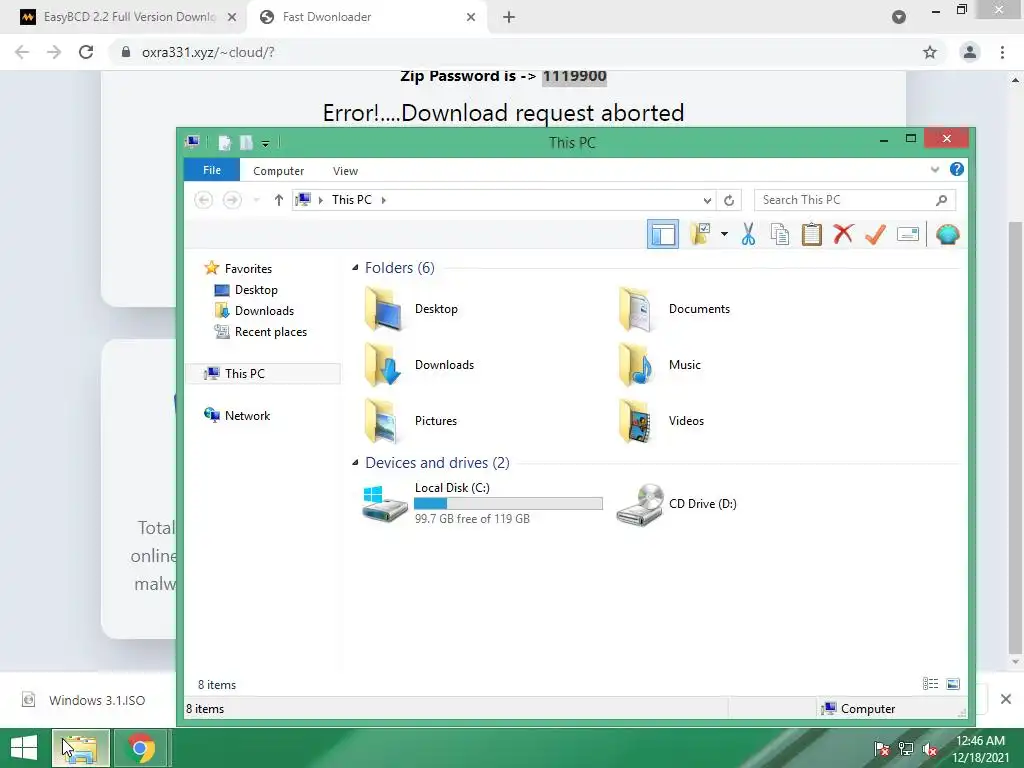Click the Up arrow navigation button

(279, 200)
